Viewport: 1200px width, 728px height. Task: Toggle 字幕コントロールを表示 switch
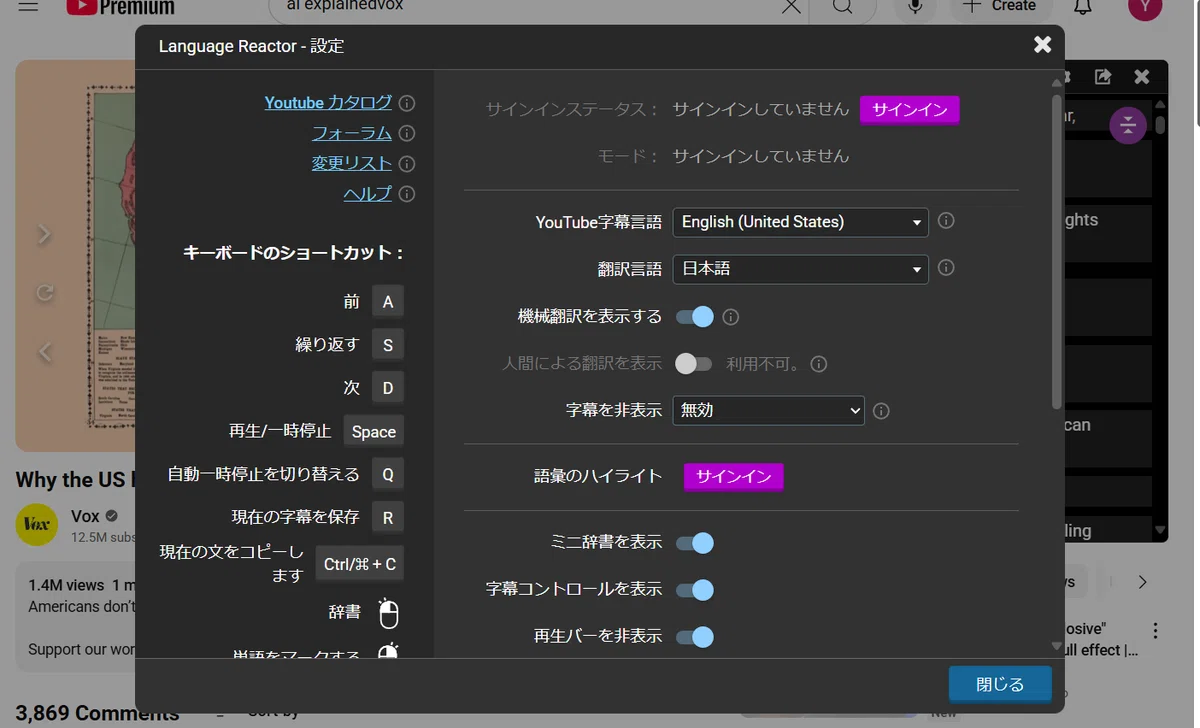695,590
